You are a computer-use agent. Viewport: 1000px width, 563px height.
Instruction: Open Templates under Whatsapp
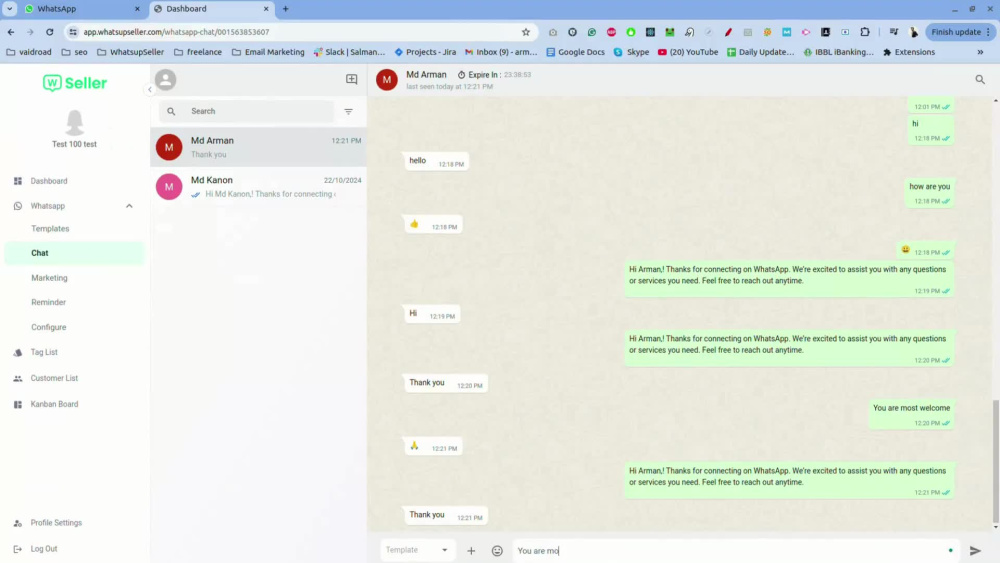click(x=50, y=228)
